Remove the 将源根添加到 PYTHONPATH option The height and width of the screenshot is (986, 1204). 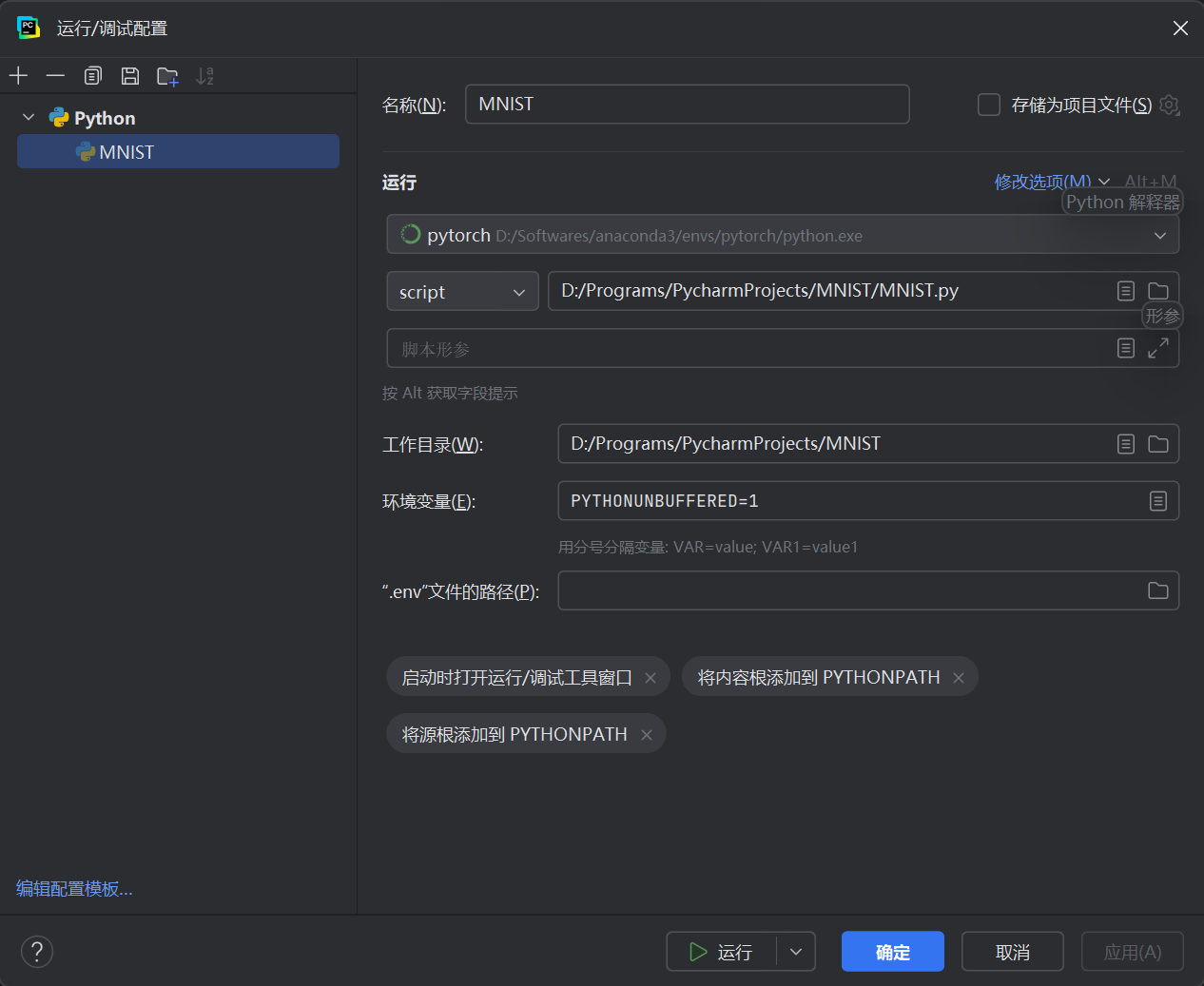pos(646,734)
